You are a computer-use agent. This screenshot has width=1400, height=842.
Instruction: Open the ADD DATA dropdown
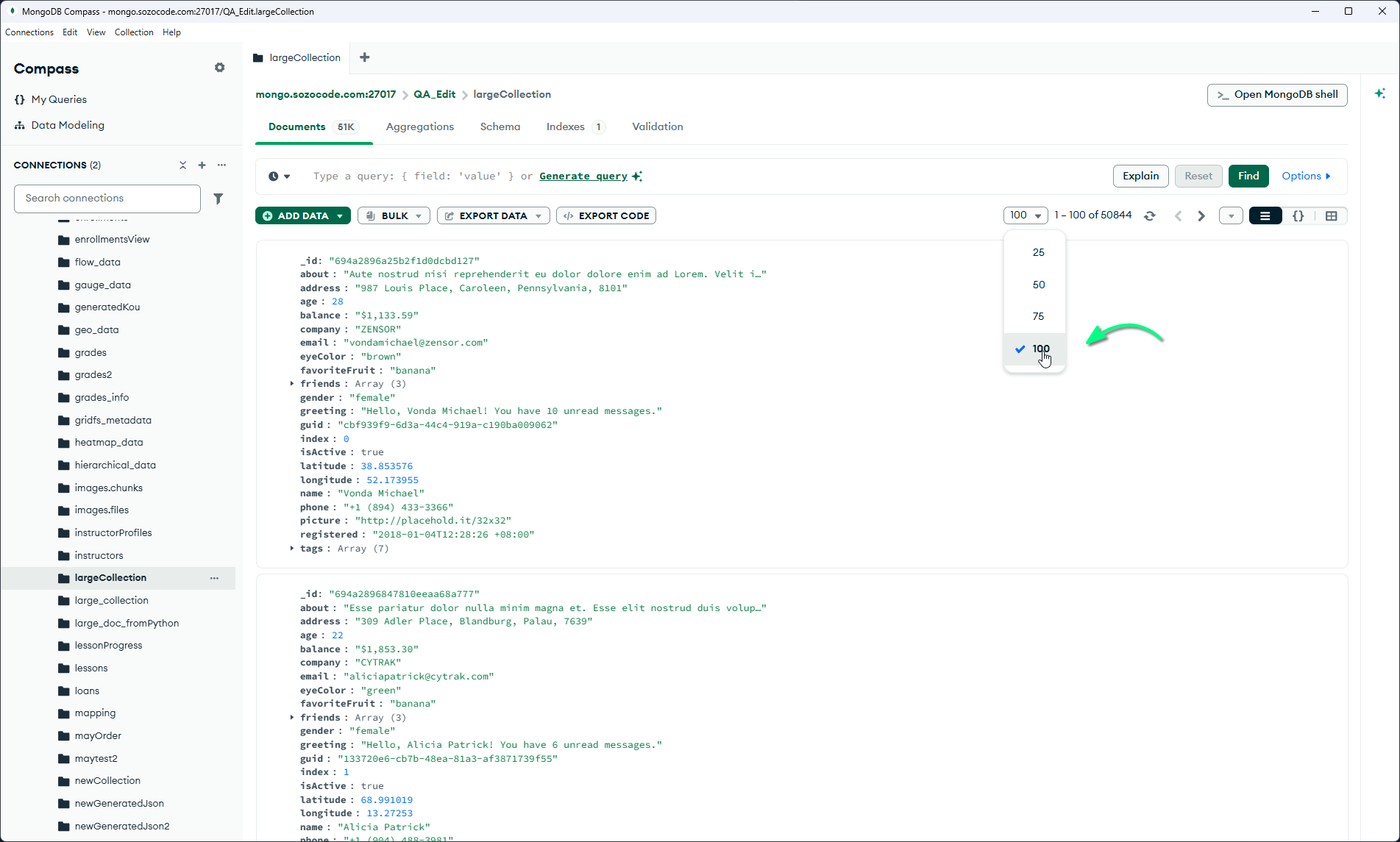pyautogui.click(x=303, y=215)
